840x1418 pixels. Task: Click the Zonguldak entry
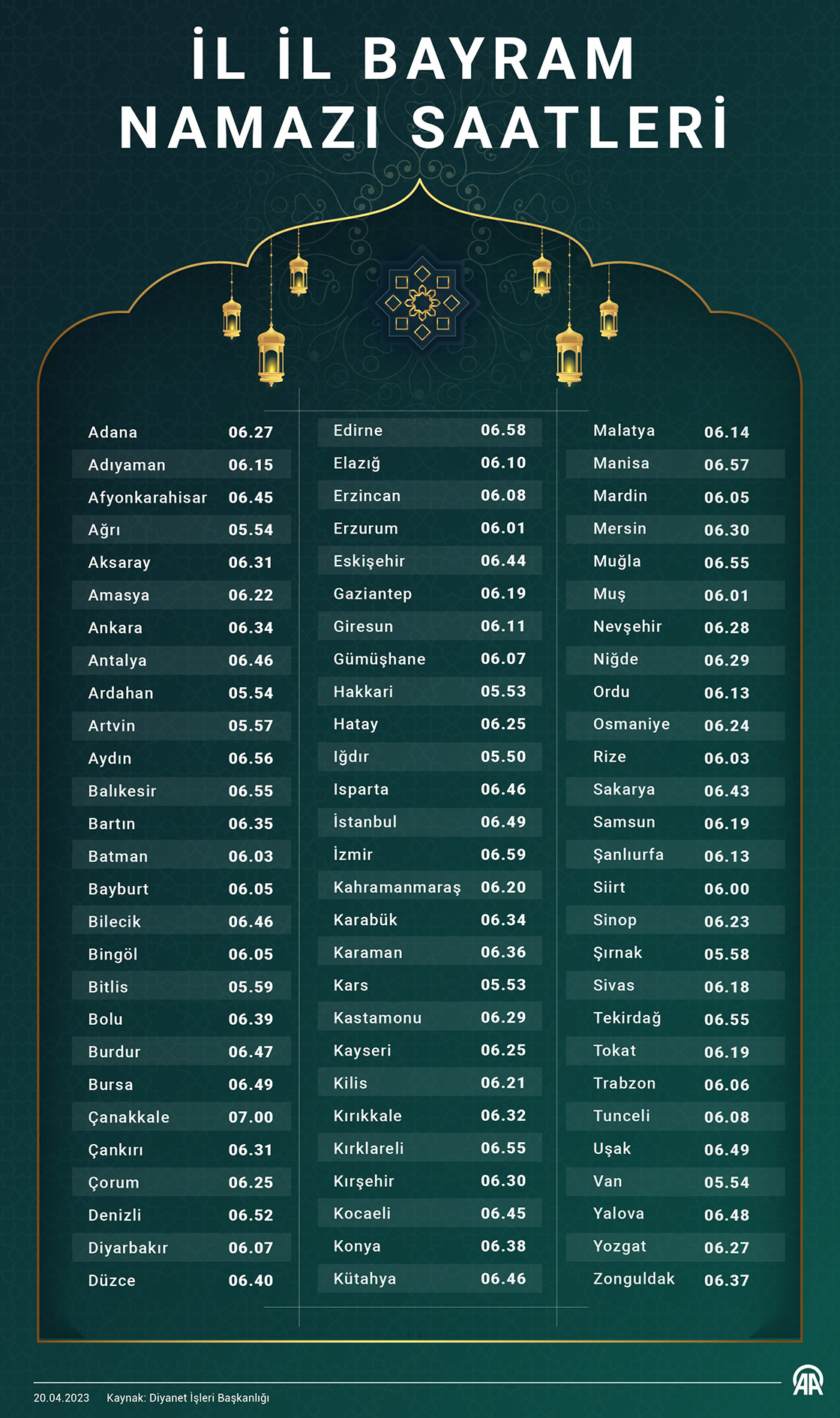coord(634,1279)
